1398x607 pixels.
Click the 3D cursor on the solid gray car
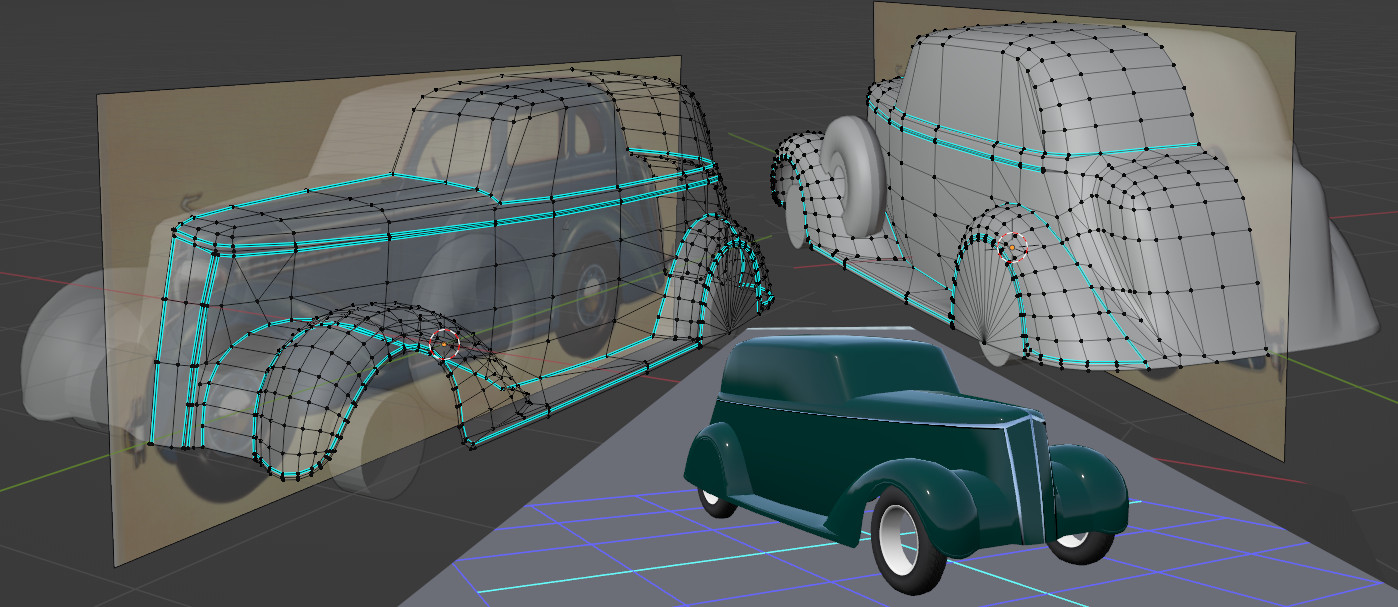pos(1013,246)
